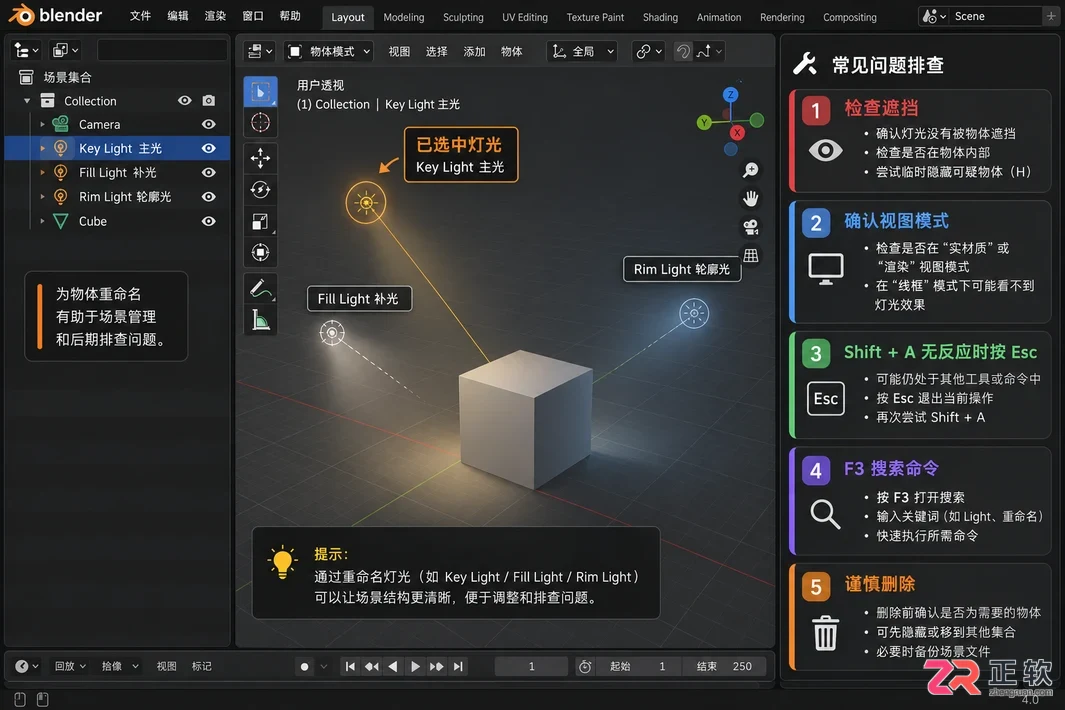Toggle Key Light visibility eye icon
The height and width of the screenshot is (710, 1065).
click(209, 148)
